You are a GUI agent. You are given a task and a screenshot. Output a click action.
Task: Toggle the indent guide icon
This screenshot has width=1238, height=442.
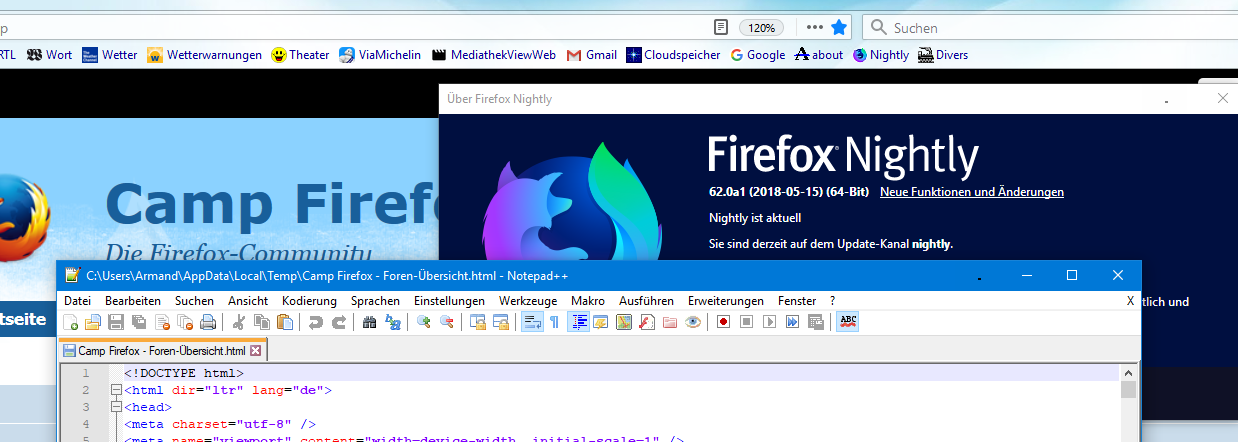[578, 322]
